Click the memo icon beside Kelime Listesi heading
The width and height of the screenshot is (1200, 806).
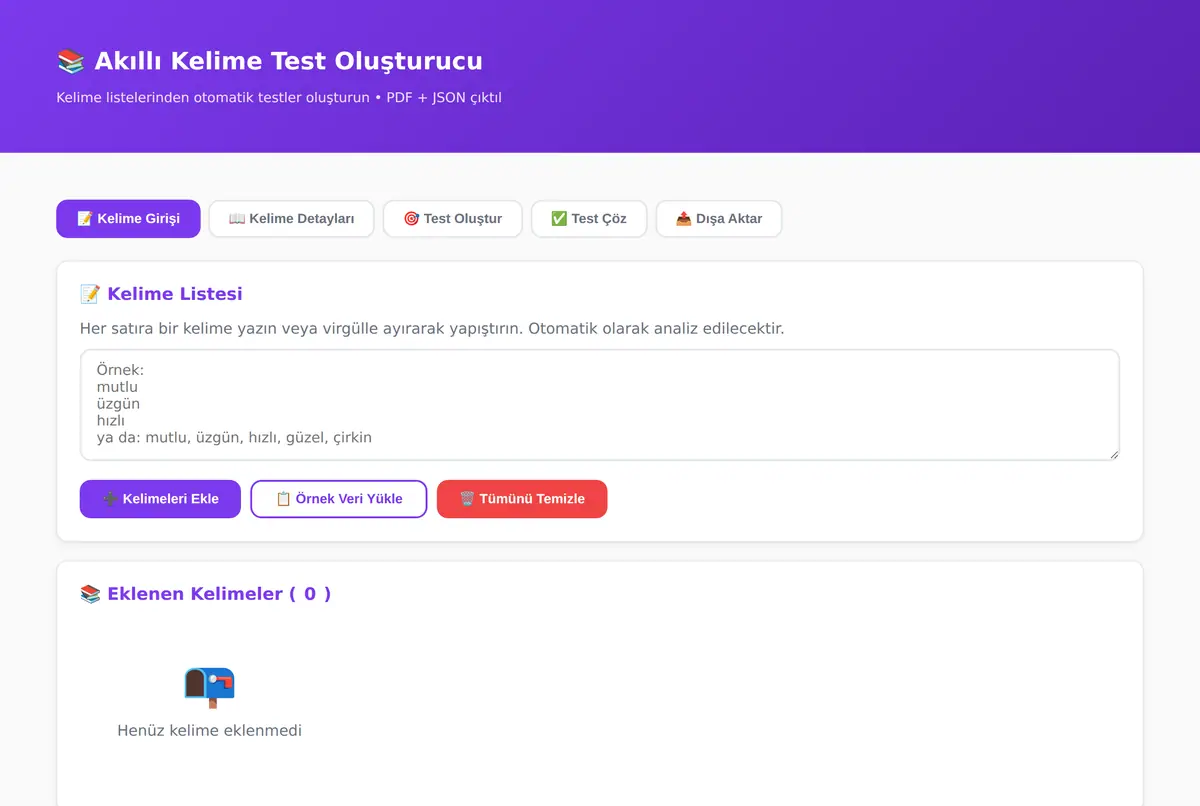90,294
